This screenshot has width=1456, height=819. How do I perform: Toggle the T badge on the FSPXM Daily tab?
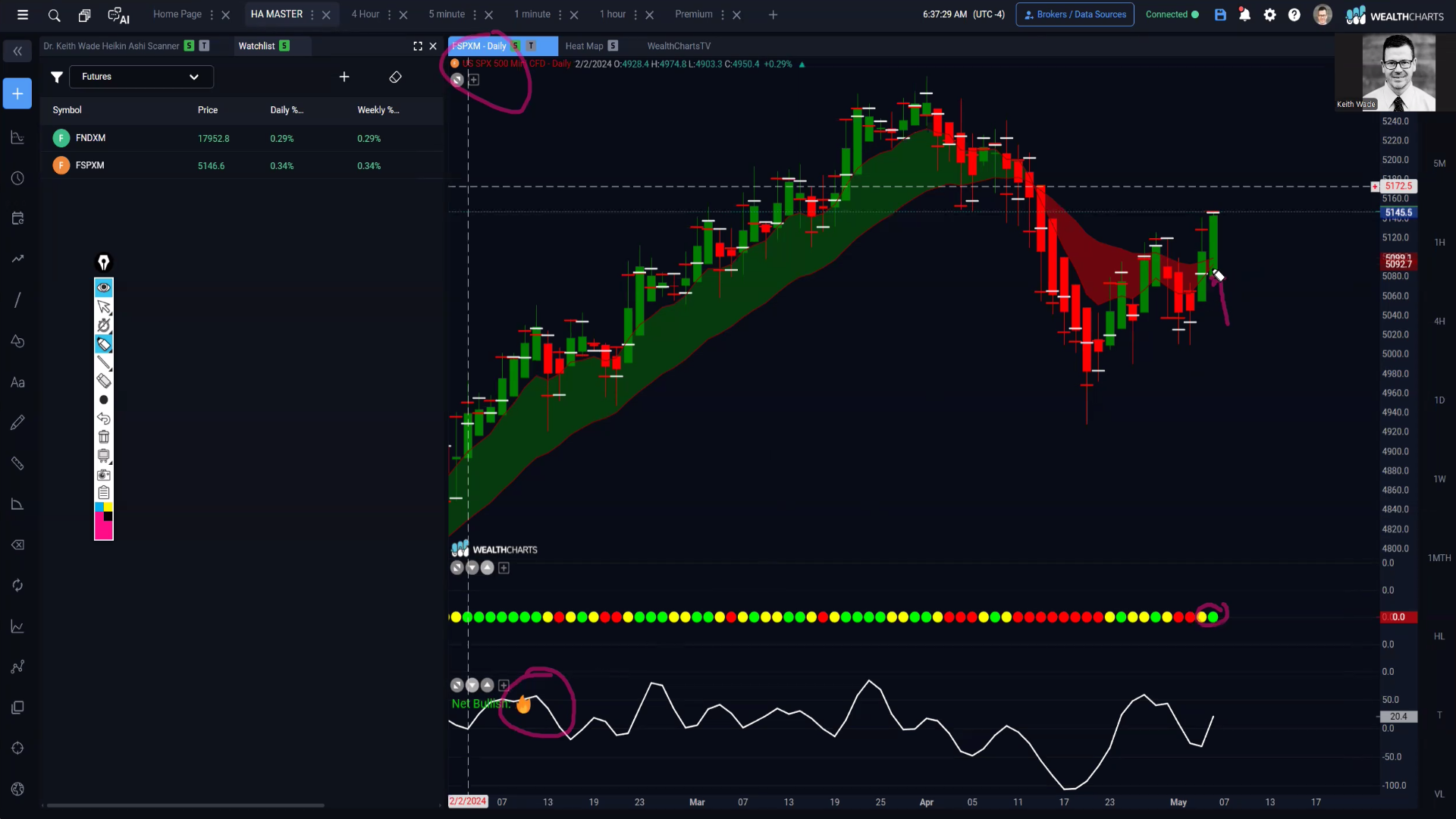(531, 46)
